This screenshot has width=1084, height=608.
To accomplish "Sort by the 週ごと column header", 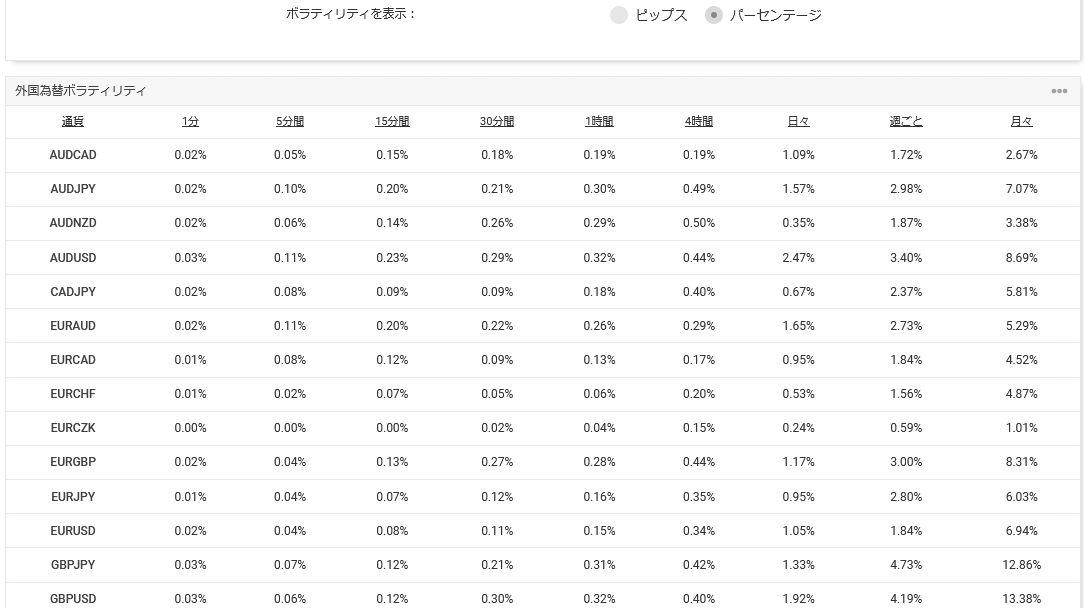I will pos(906,121).
